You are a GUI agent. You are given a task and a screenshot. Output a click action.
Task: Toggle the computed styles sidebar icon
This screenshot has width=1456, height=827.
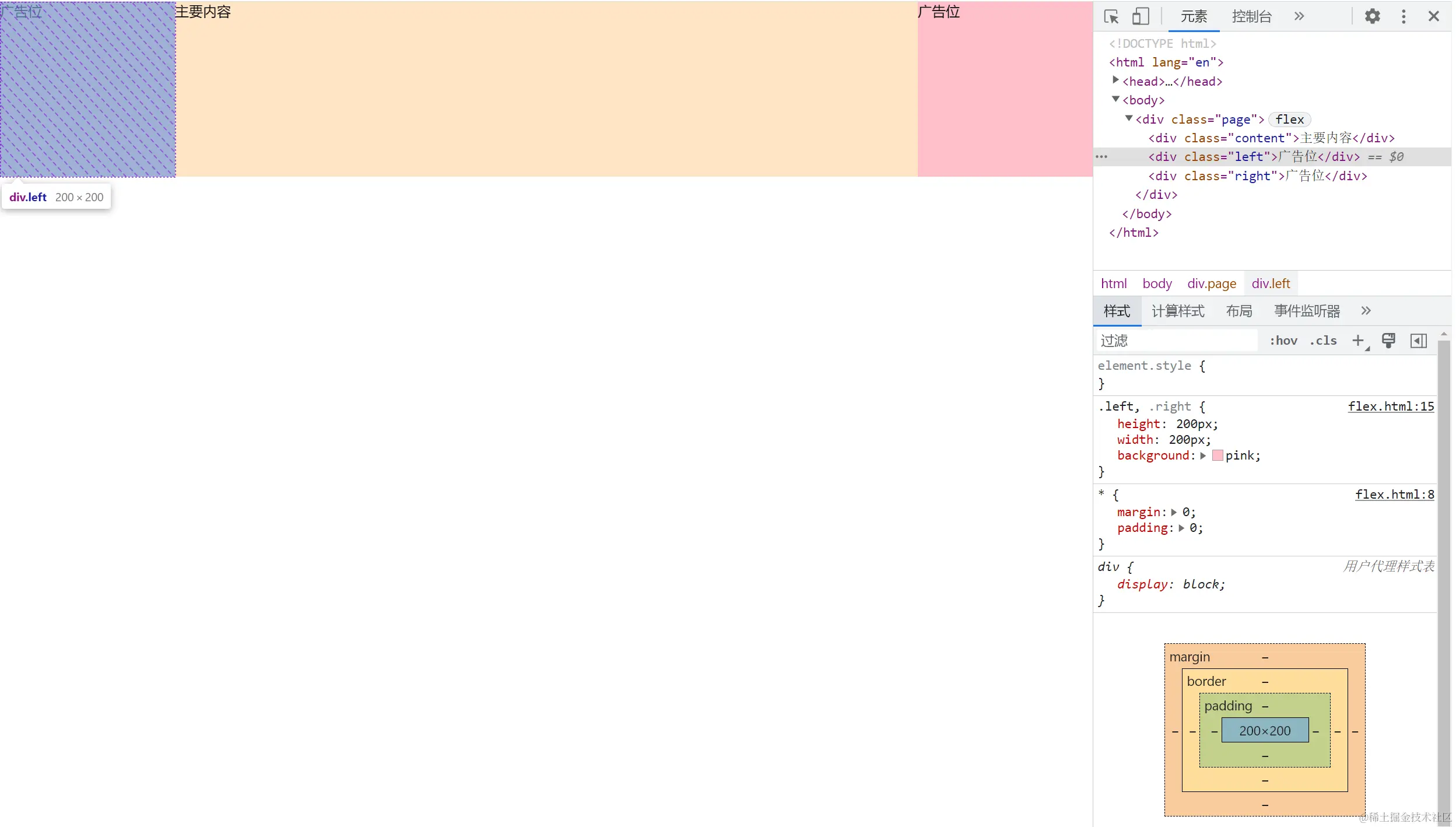coord(1418,341)
